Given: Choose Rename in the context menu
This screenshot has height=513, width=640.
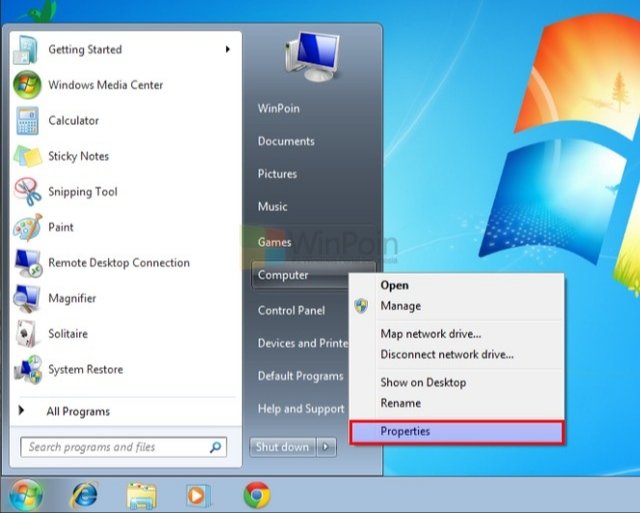Looking at the screenshot, I should [x=456, y=403].
